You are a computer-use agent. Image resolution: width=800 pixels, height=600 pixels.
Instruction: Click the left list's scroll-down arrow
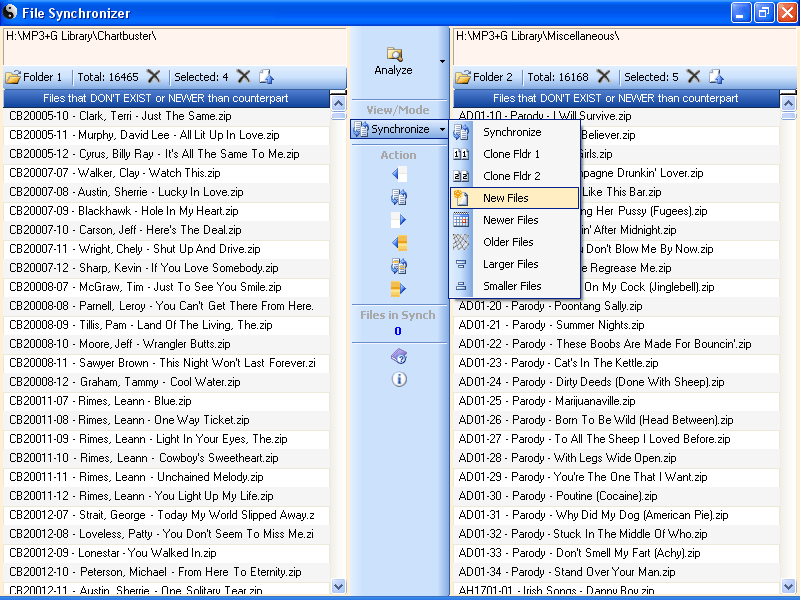point(338,586)
